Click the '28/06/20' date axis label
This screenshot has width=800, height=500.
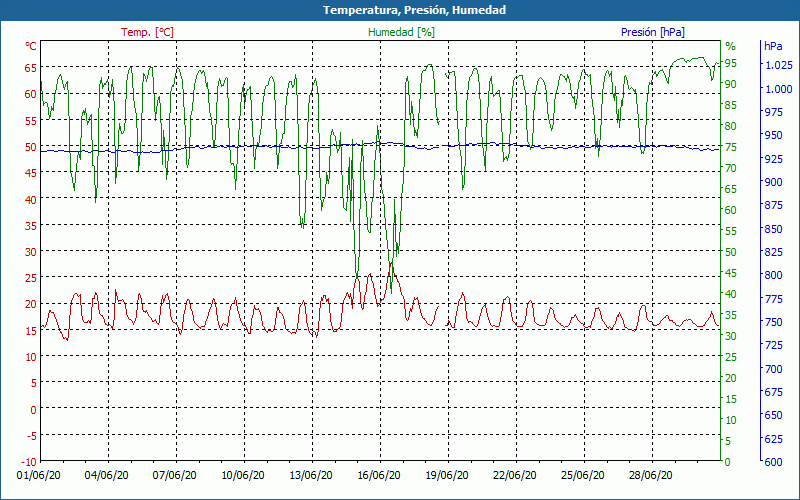click(651, 475)
